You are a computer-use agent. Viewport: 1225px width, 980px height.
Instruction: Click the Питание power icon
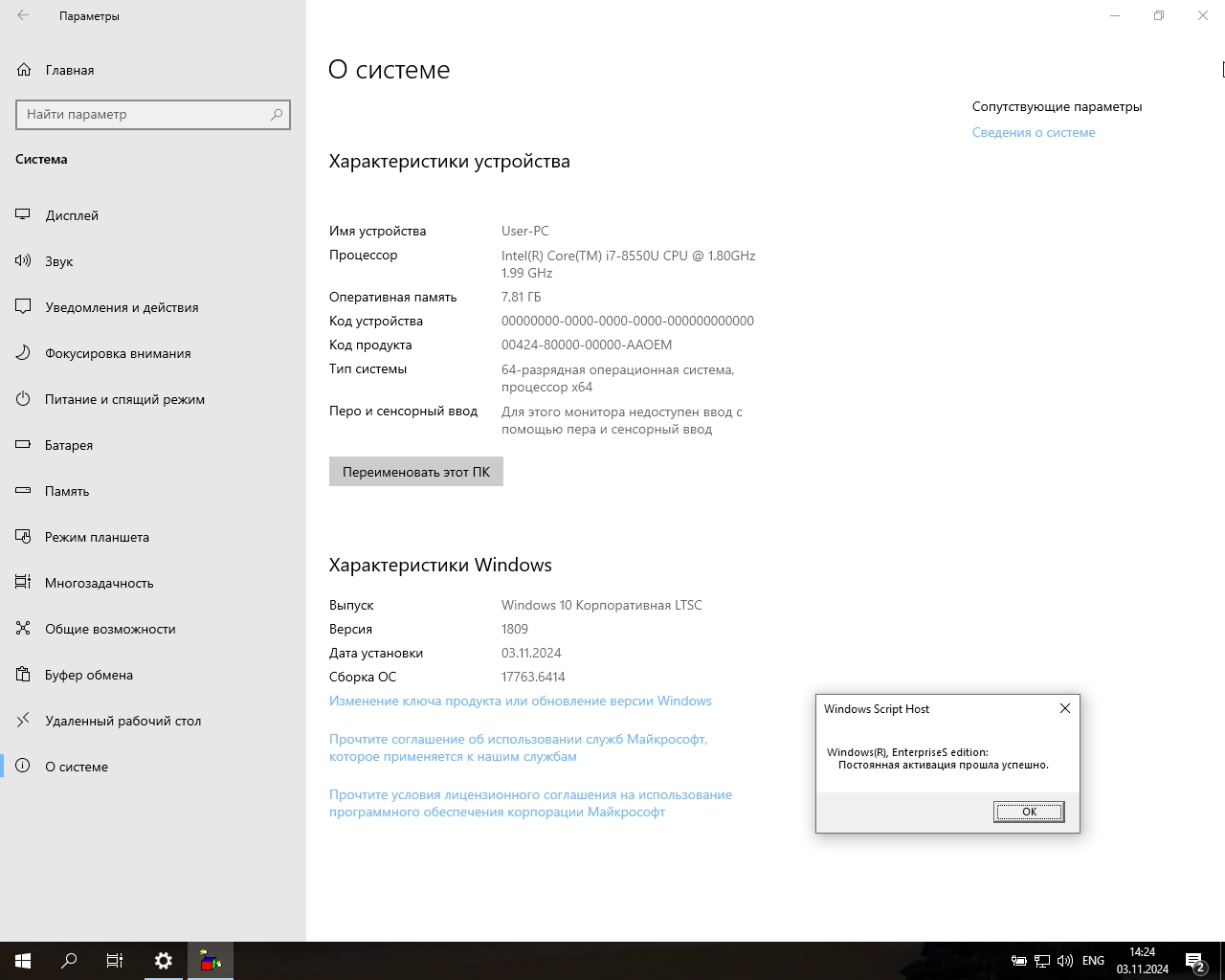23,398
